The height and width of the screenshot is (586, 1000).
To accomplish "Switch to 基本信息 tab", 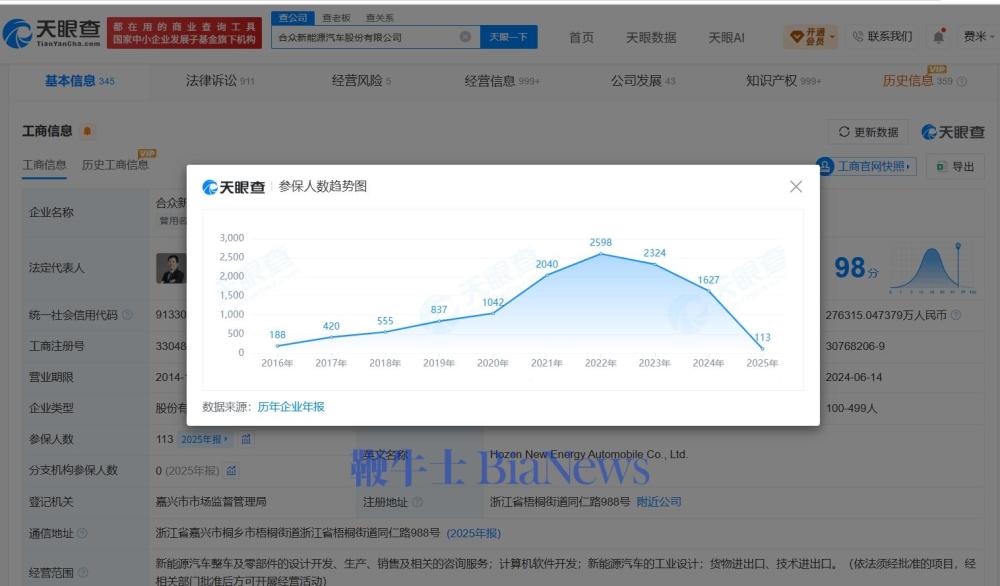I will [x=79, y=81].
